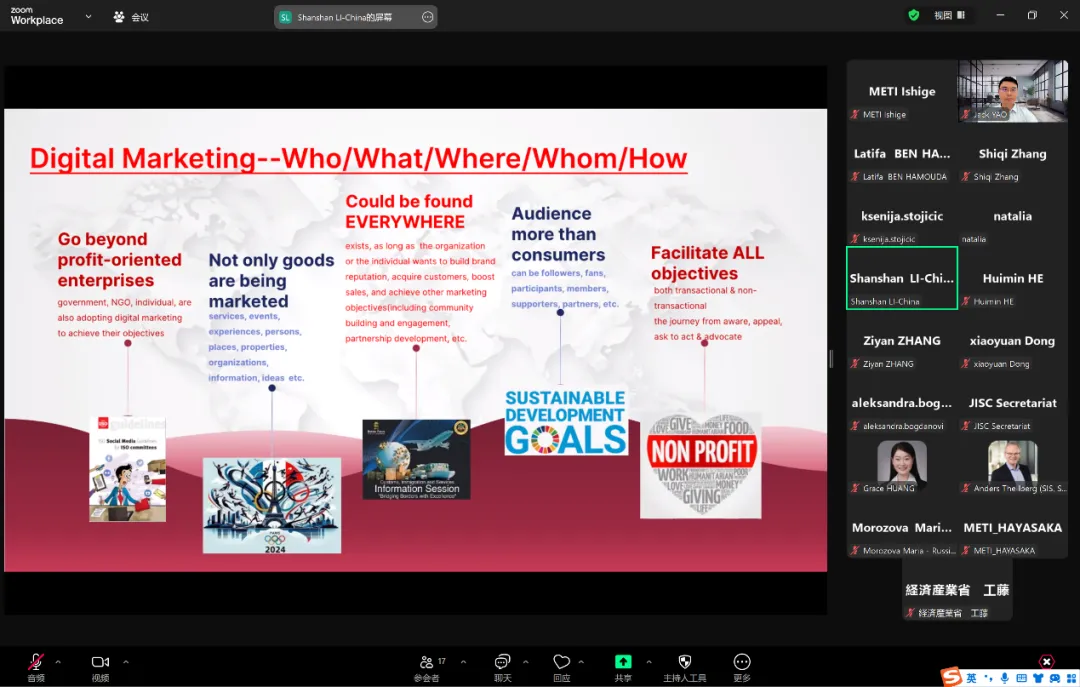
Task: Open the View layout button
Action: tap(949, 15)
